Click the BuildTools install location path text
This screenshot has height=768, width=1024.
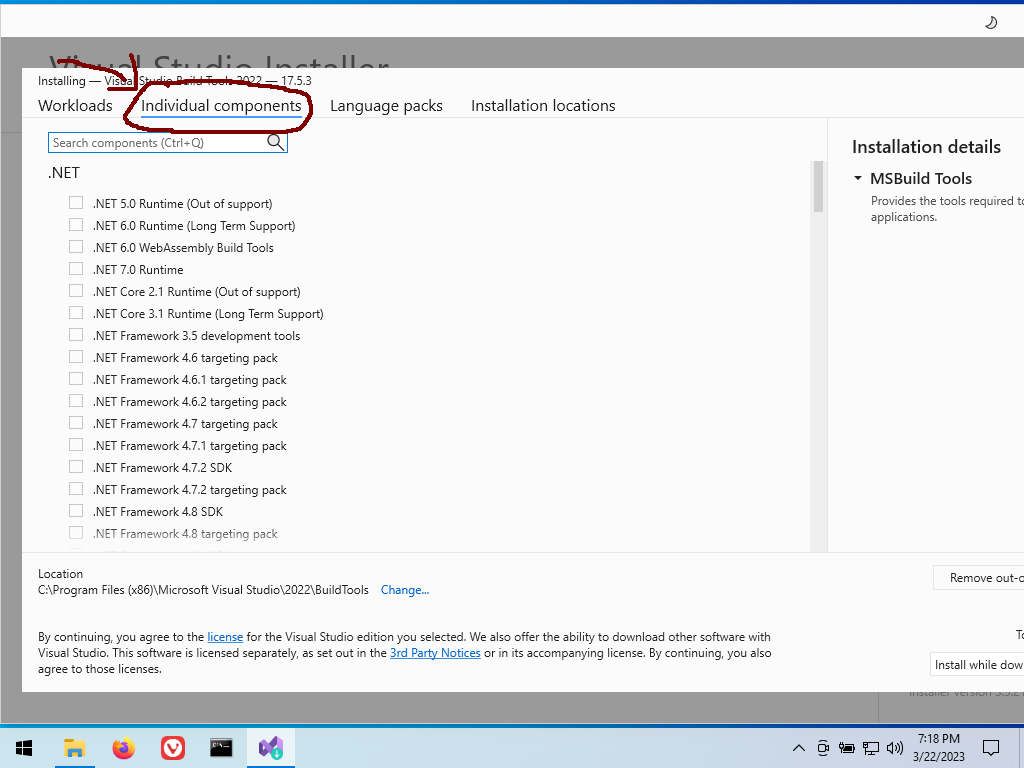pyautogui.click(x=203, y=590)
